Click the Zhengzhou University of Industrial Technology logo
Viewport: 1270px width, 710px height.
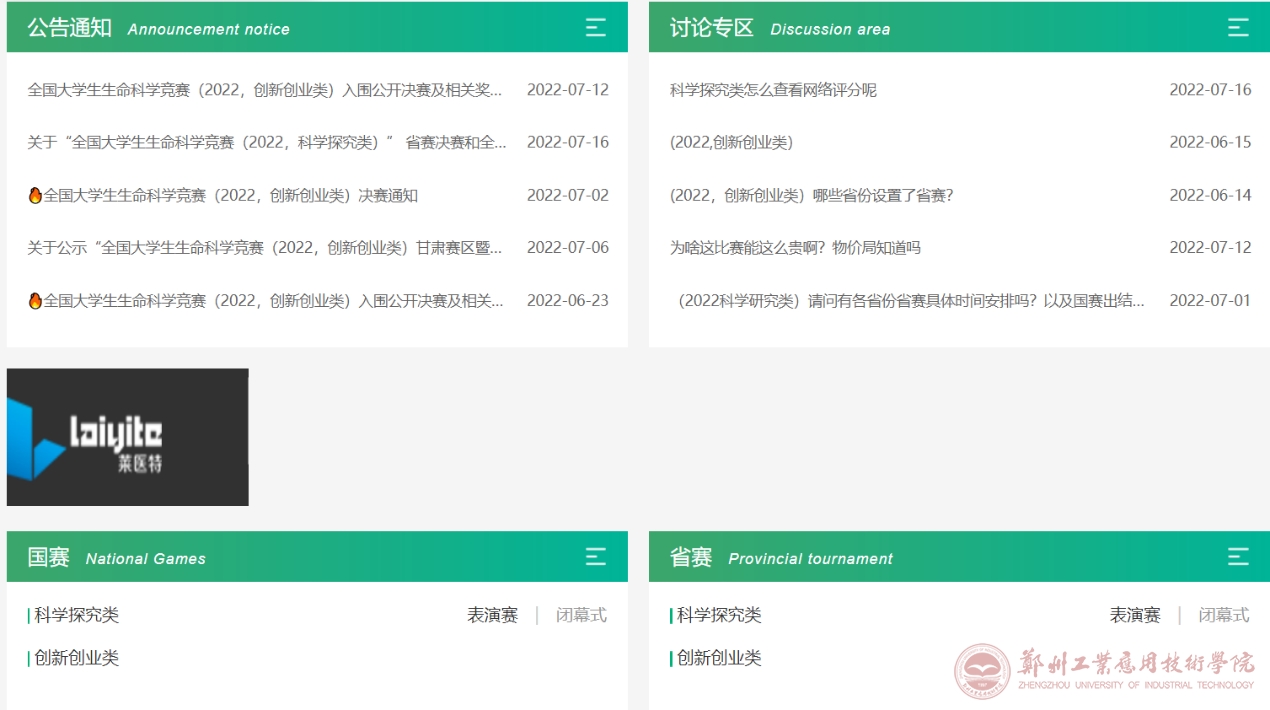point(1104,671)
